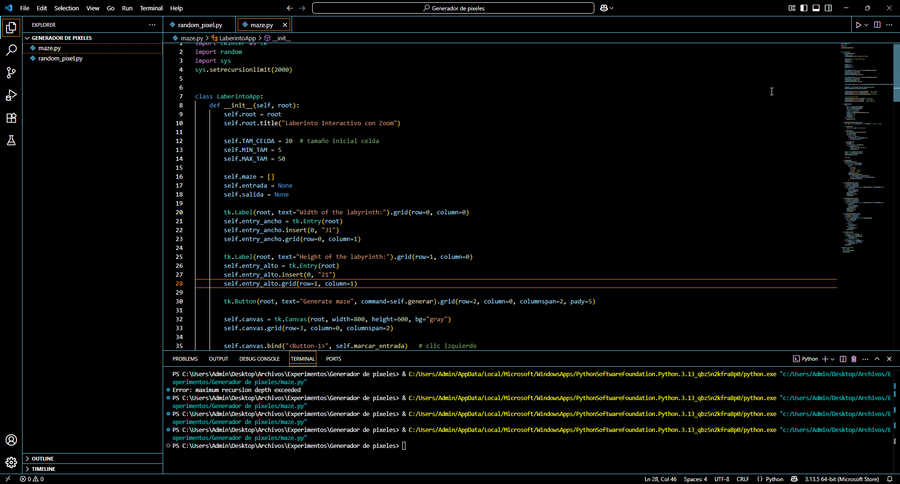
Task: Split the terminal panel
Action: pos(843,359)
